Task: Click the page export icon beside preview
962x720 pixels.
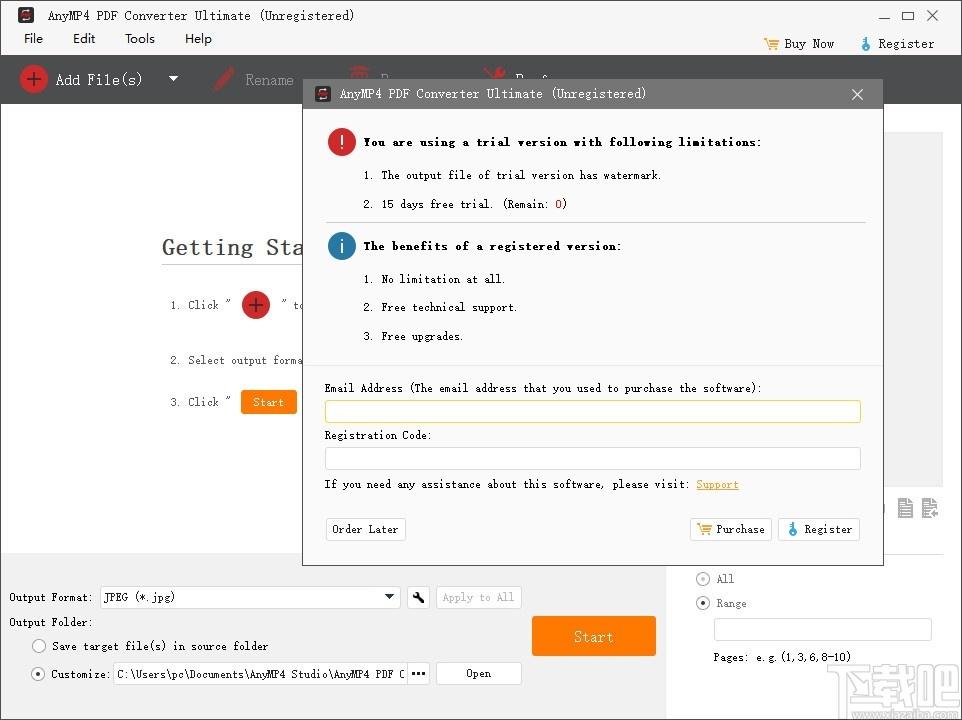Action: click(929, 508)
